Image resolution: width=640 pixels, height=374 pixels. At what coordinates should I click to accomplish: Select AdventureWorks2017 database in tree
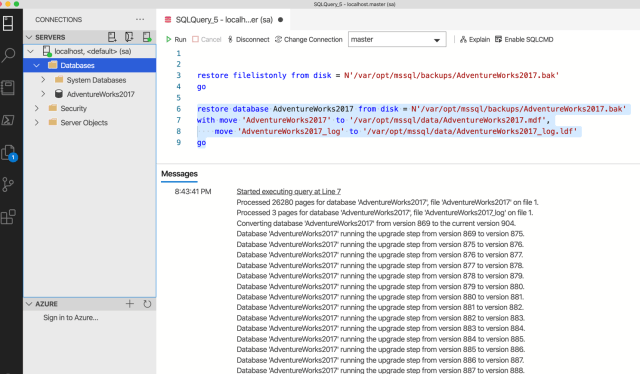pos(90,94)
